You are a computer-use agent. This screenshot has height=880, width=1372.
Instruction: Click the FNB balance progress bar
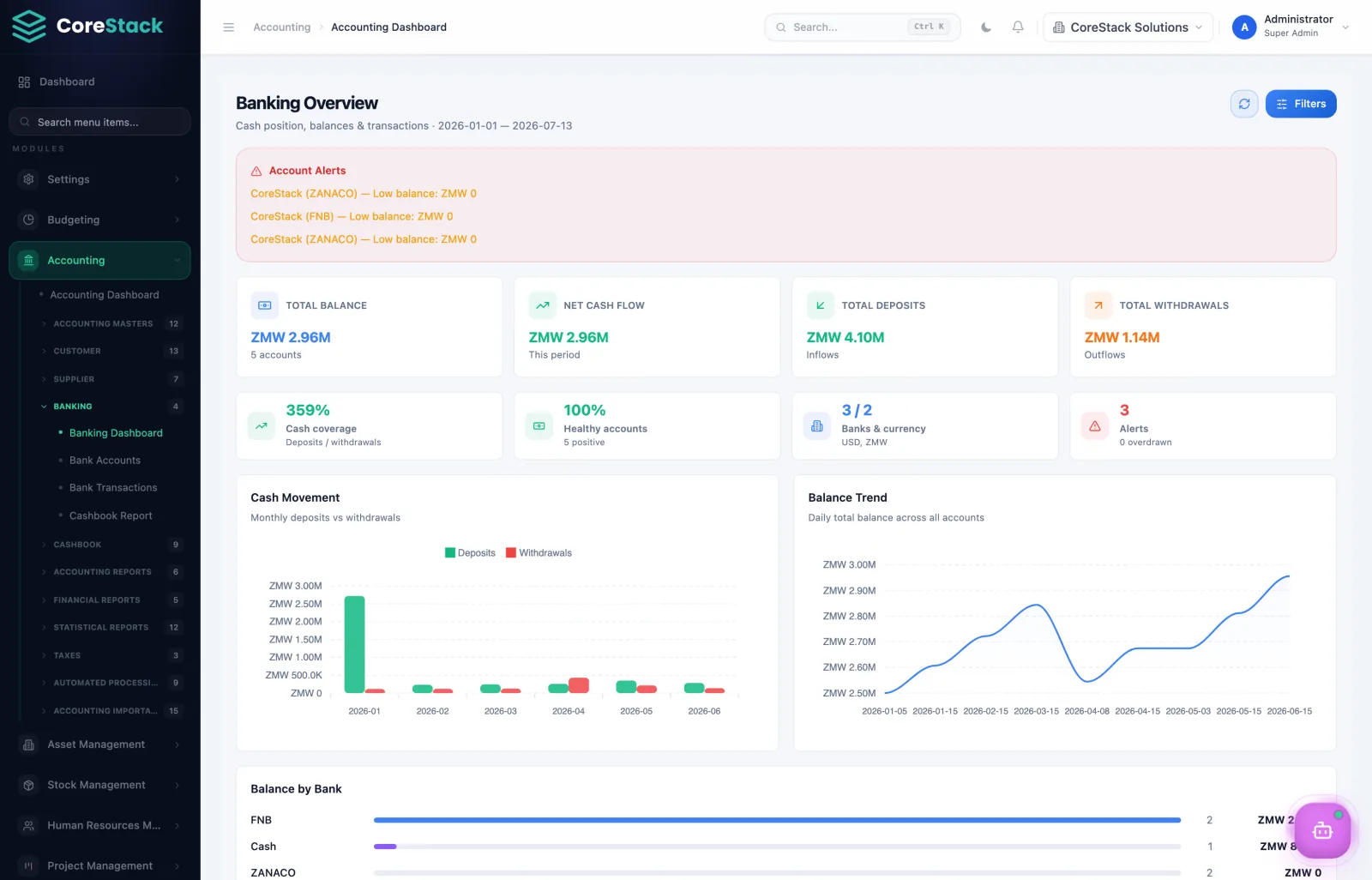(777, 820)
